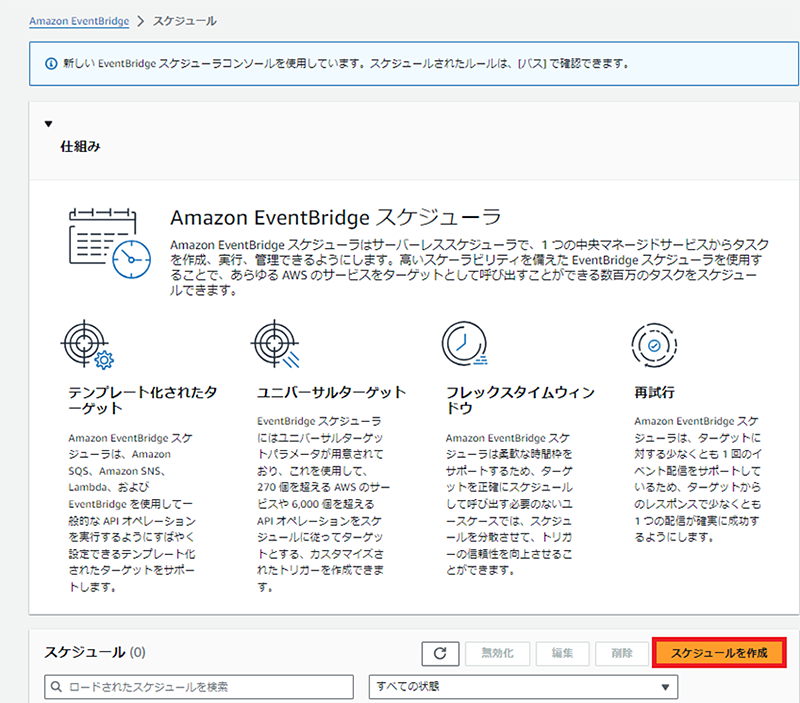Screen dimensions: 800x703
Task: Click the templated target icon with gear
Action: pyautogui.click(x=87, y=344)
